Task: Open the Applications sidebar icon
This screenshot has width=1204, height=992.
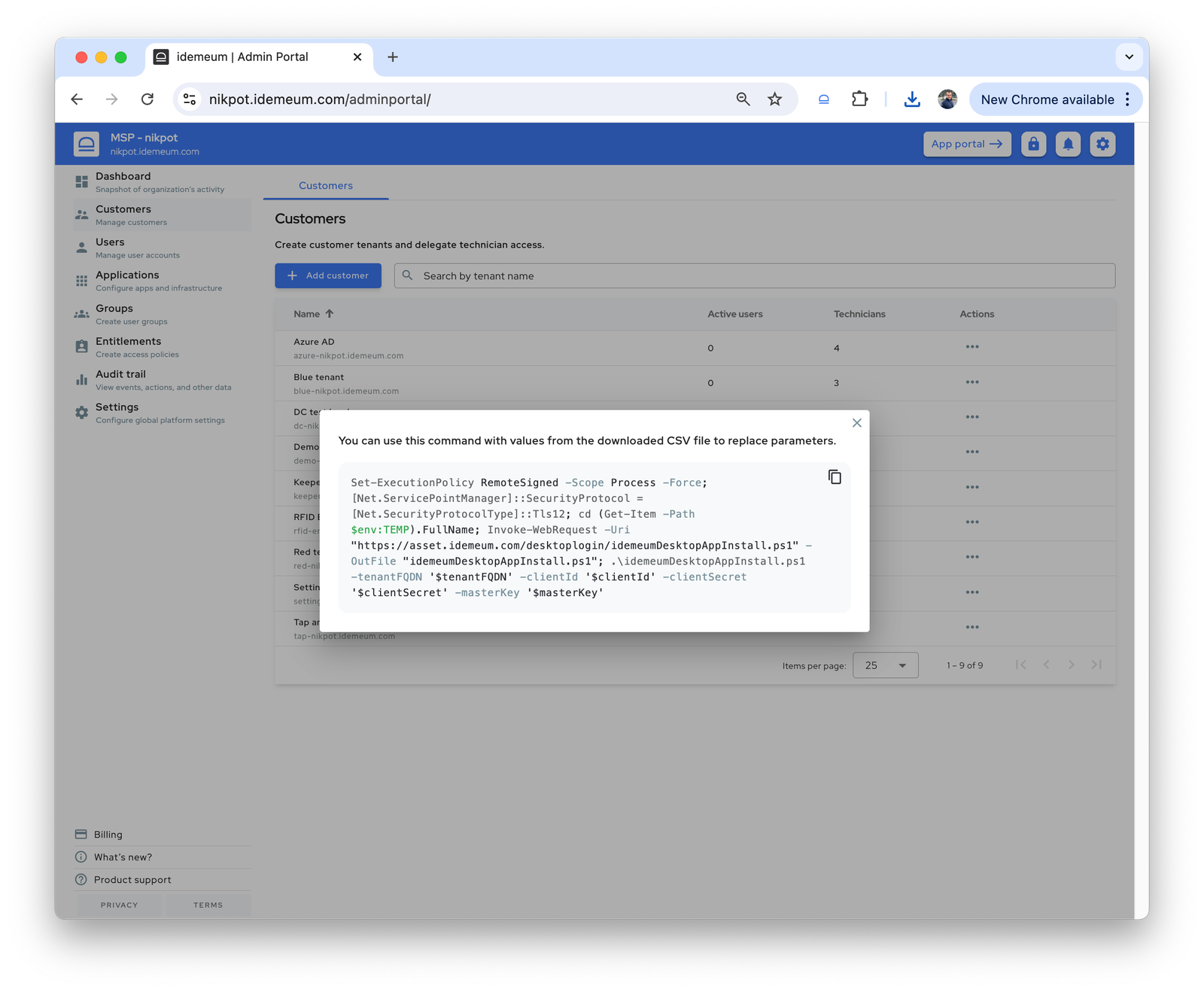Action: [x=81, y=280]
